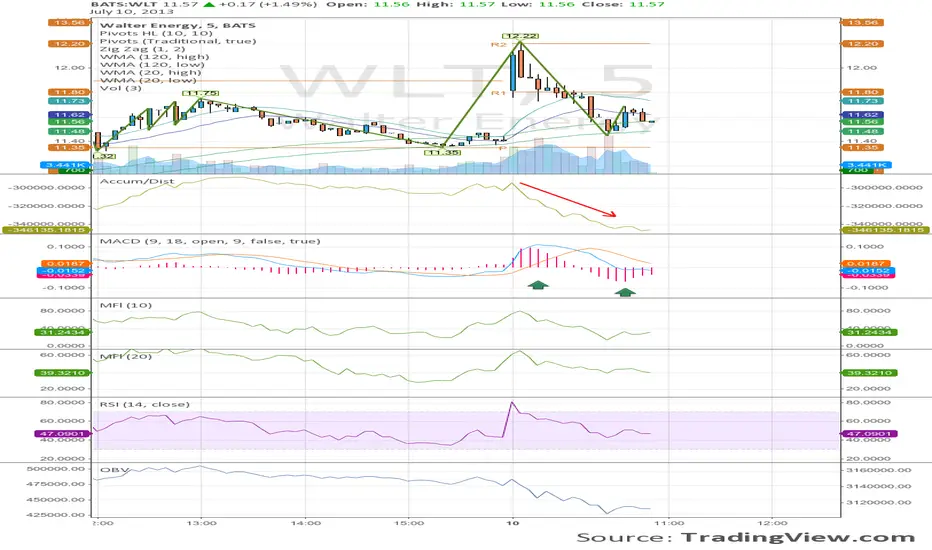Click the MFI (10) pane title
The height and width of the screenshot is (550, 932).
click(x=125, y=305)
